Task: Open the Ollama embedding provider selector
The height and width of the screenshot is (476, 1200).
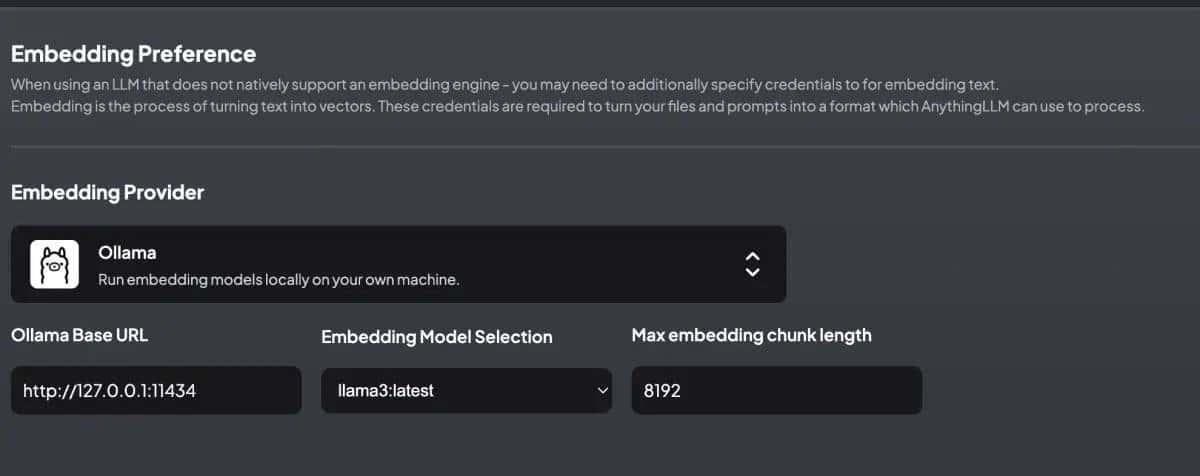Action: (398, 264)
